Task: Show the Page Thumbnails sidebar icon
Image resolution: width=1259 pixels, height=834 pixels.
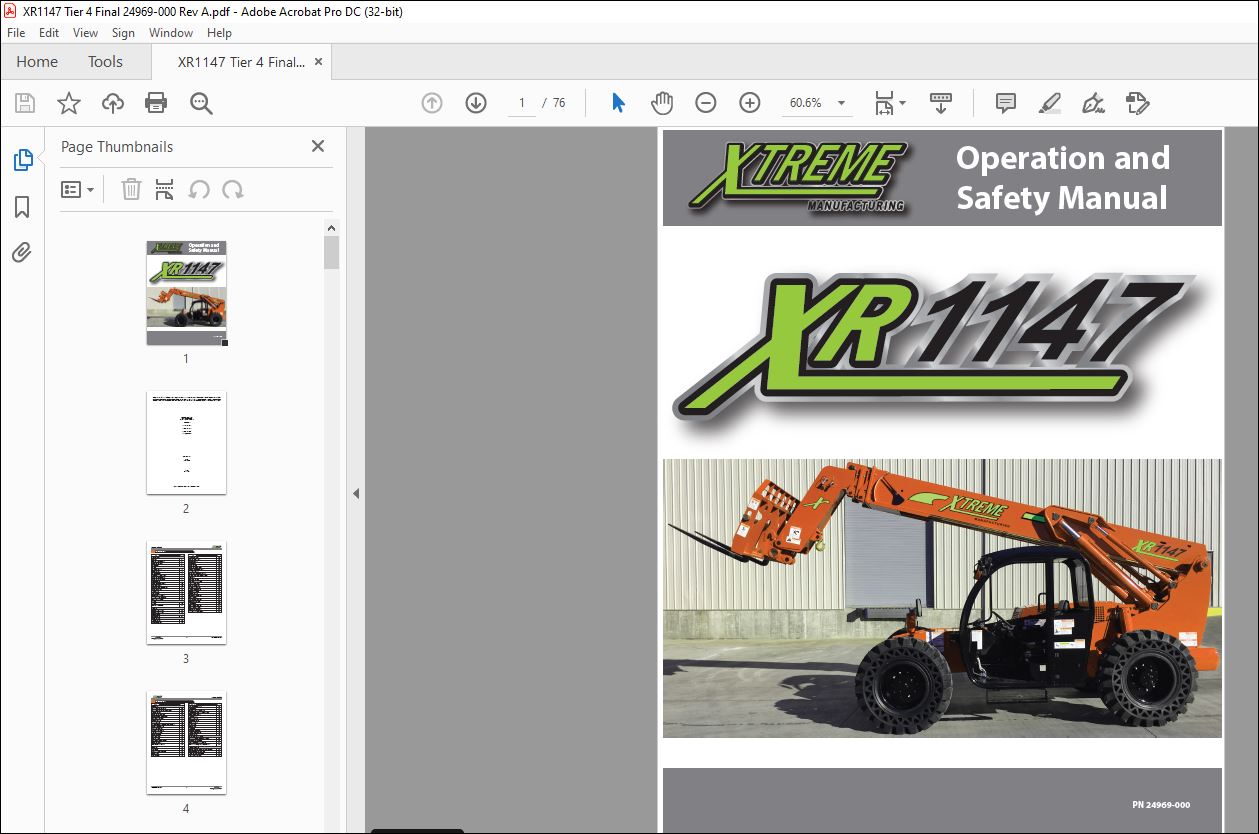Action: 22,160
